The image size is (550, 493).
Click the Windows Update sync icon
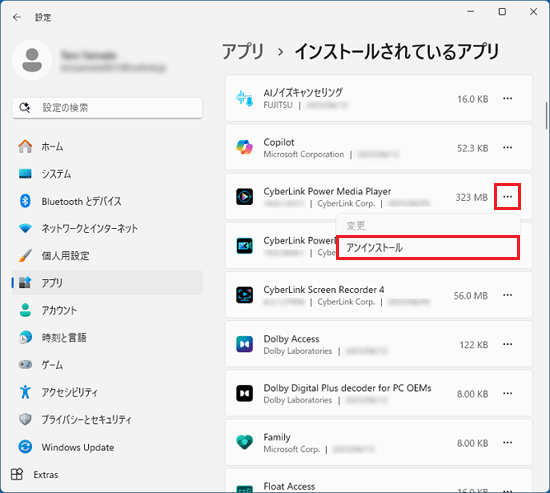25,447
